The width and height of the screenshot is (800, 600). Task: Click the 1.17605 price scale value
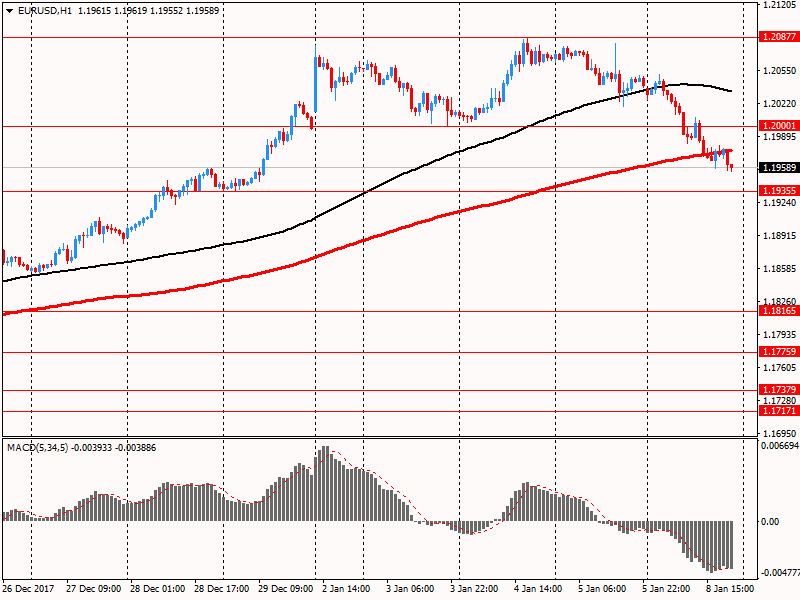[x=780, y=368]
